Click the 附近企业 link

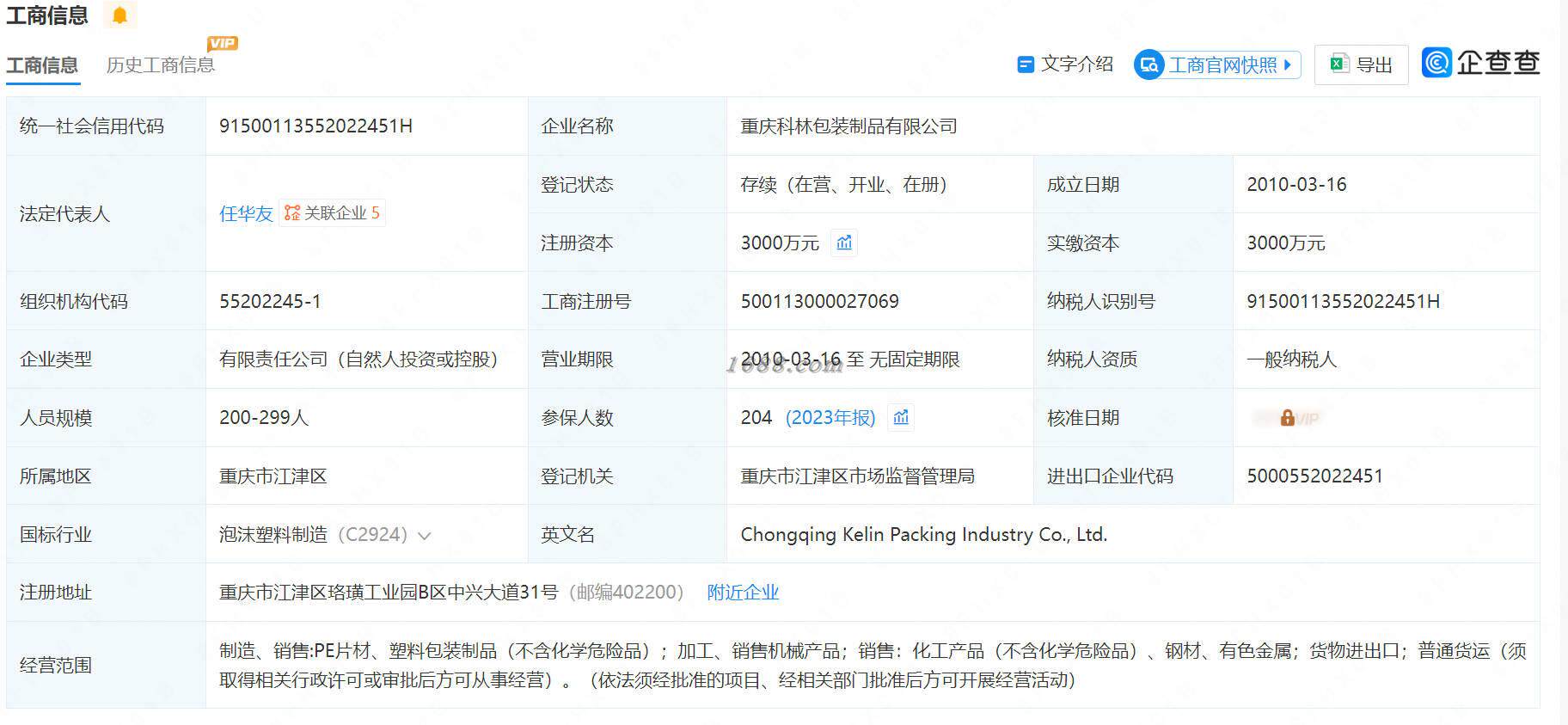point(743,592)
